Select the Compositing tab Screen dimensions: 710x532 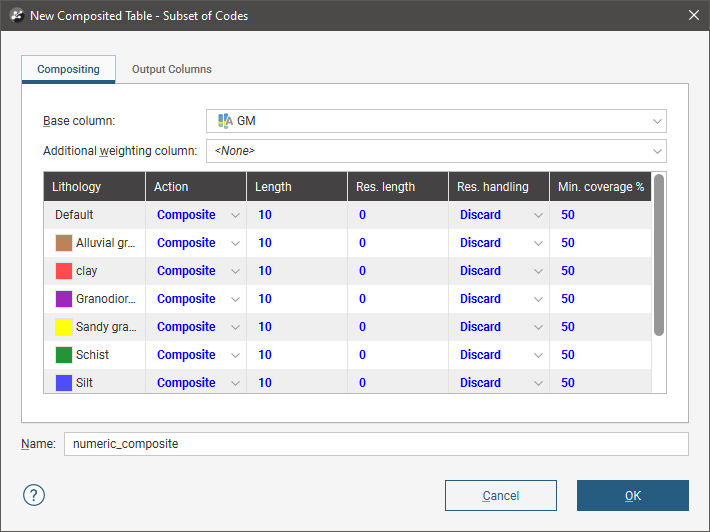click(x=68, y=69)
